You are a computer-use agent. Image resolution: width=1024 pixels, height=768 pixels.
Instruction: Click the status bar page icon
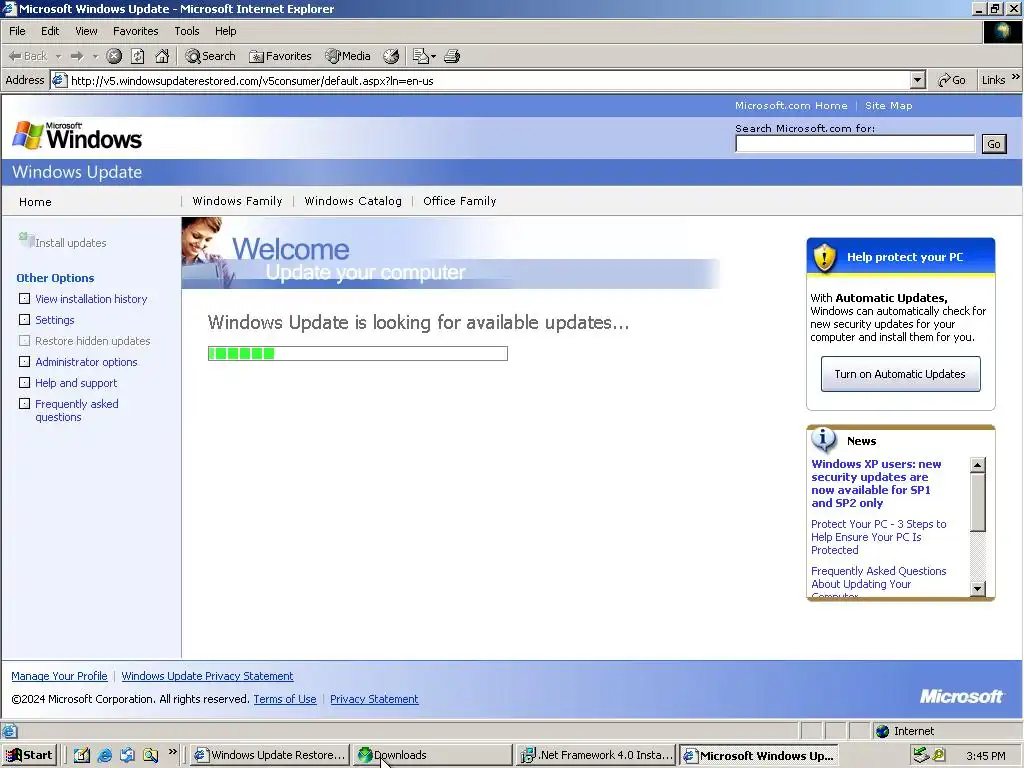9,731
